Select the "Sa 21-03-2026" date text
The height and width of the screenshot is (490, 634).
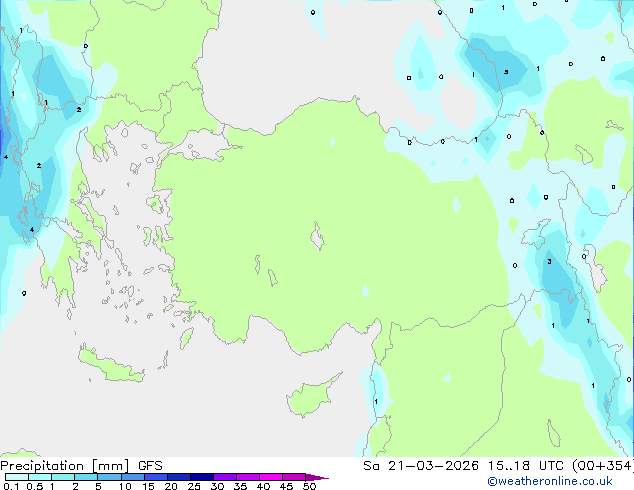(421, 466)
